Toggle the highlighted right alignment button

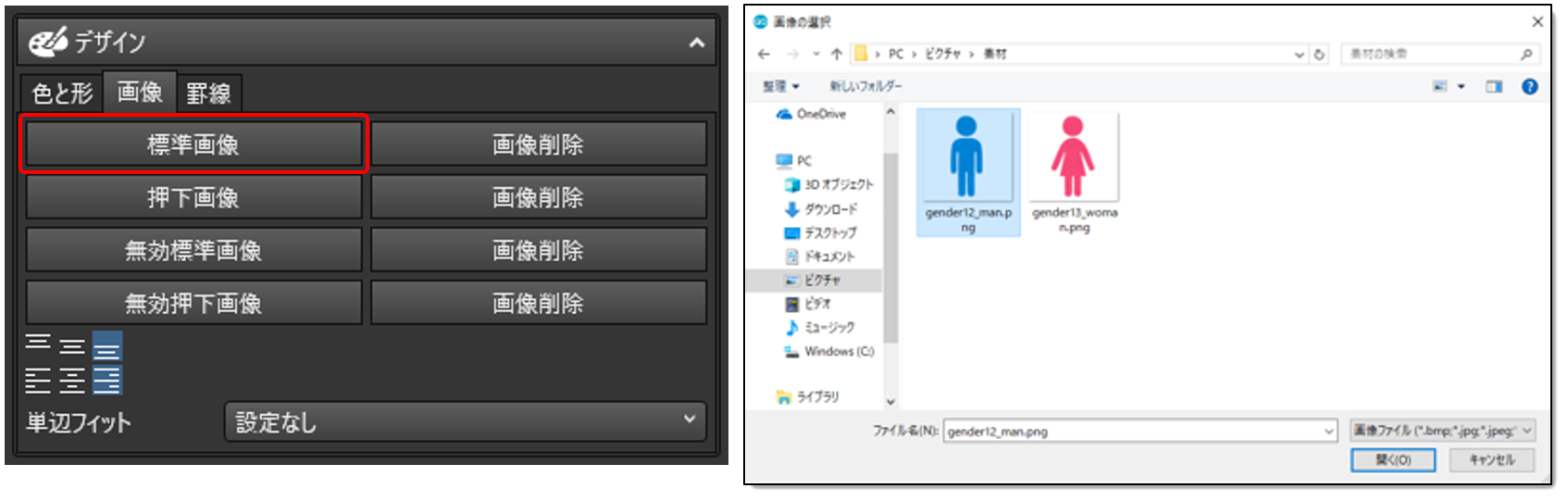click(x=107, y=381)
